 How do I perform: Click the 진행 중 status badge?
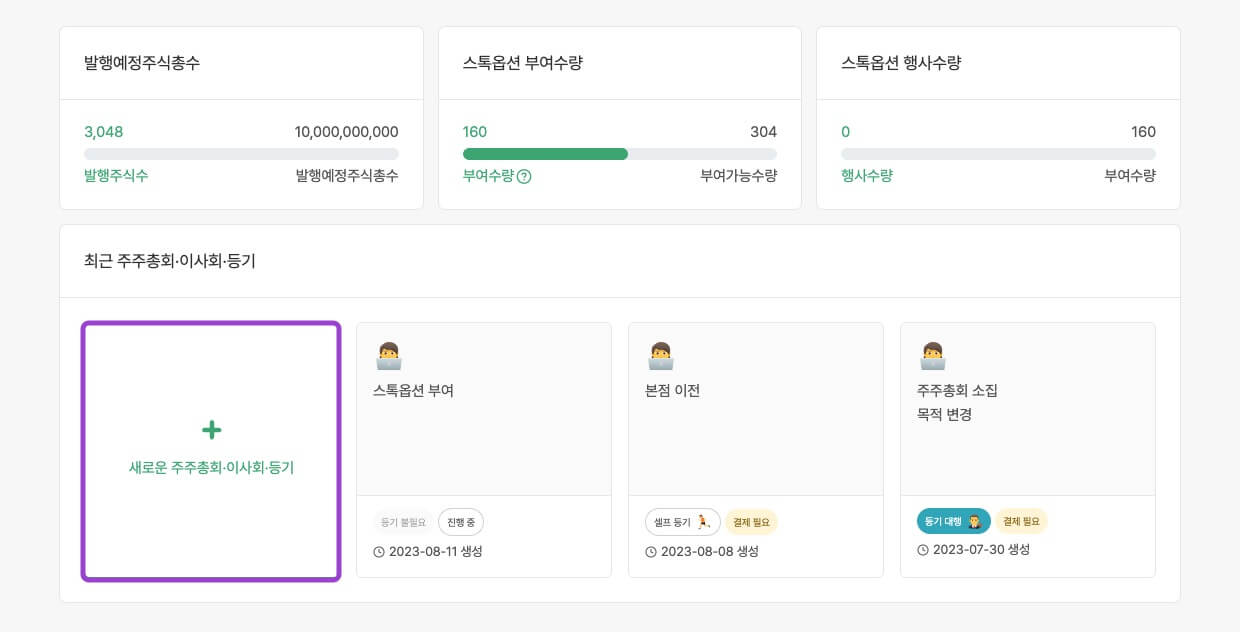[x=461, y=522]
